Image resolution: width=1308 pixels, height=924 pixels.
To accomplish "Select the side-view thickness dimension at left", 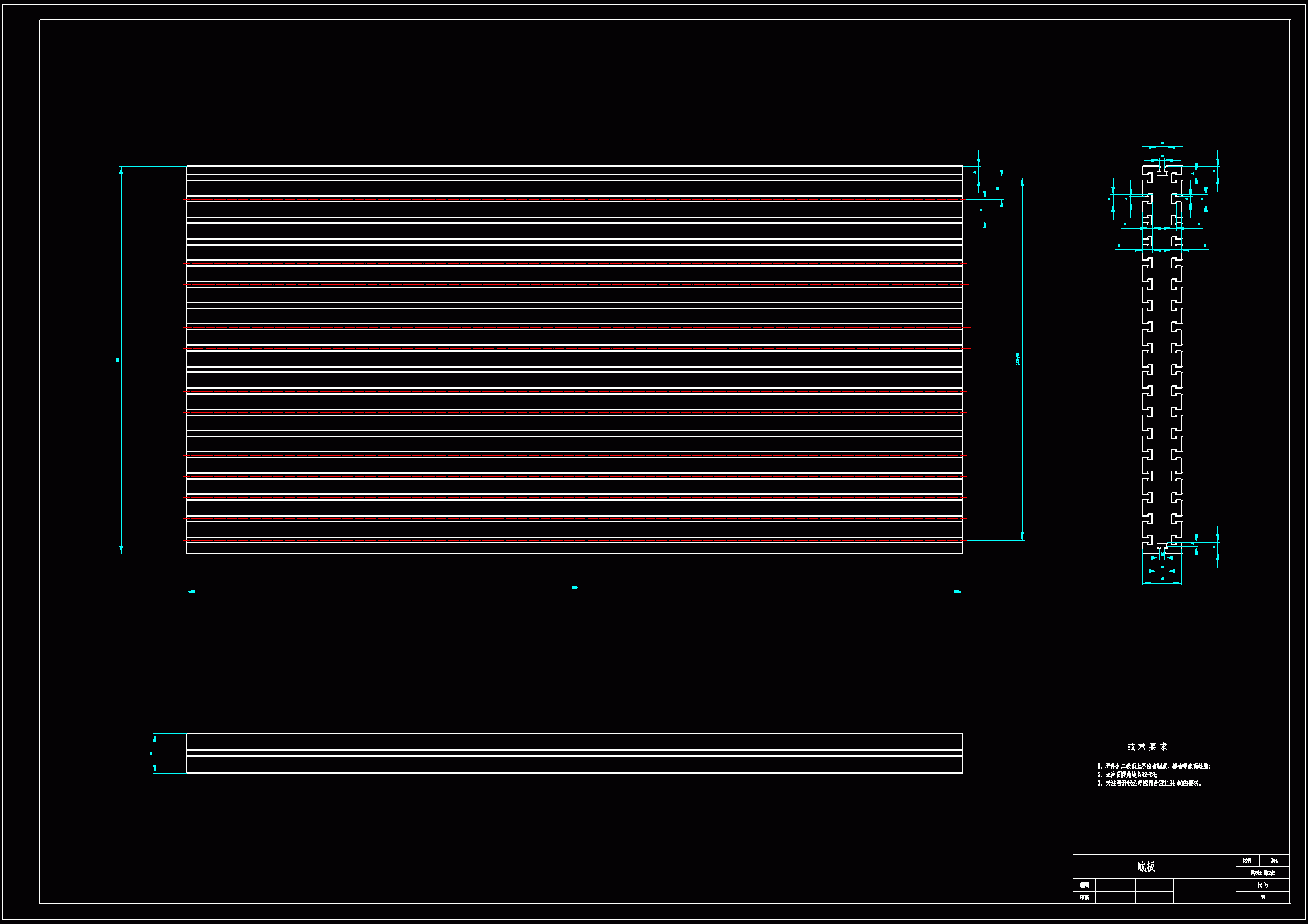I will pyautogui.click(x=155, y=753).
